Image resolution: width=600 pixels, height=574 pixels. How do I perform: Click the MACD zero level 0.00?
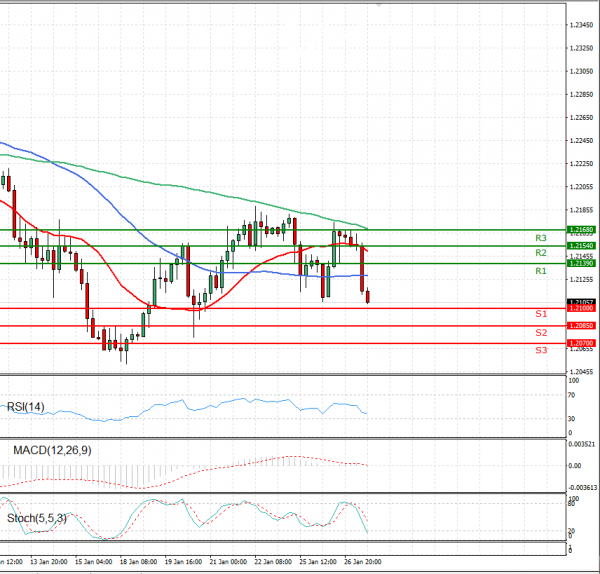tap(575, 466)
